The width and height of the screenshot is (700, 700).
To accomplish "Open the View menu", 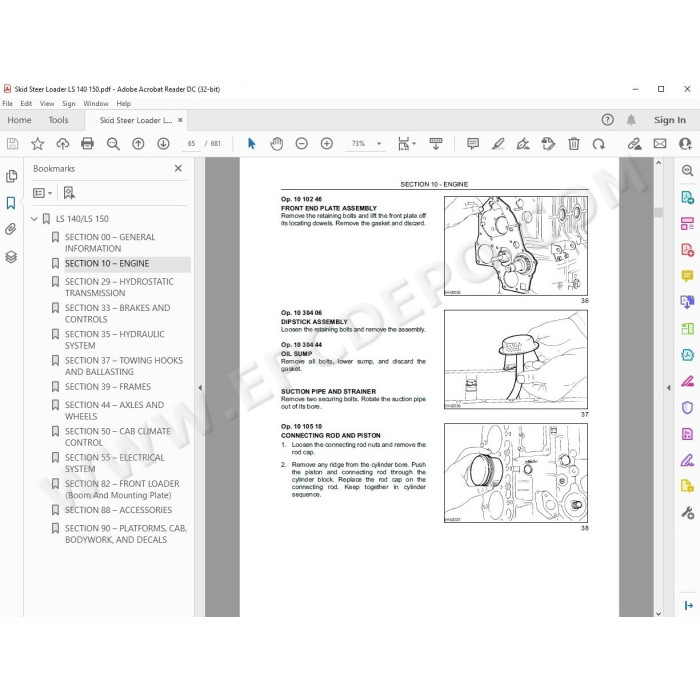I will click(47, 104).
